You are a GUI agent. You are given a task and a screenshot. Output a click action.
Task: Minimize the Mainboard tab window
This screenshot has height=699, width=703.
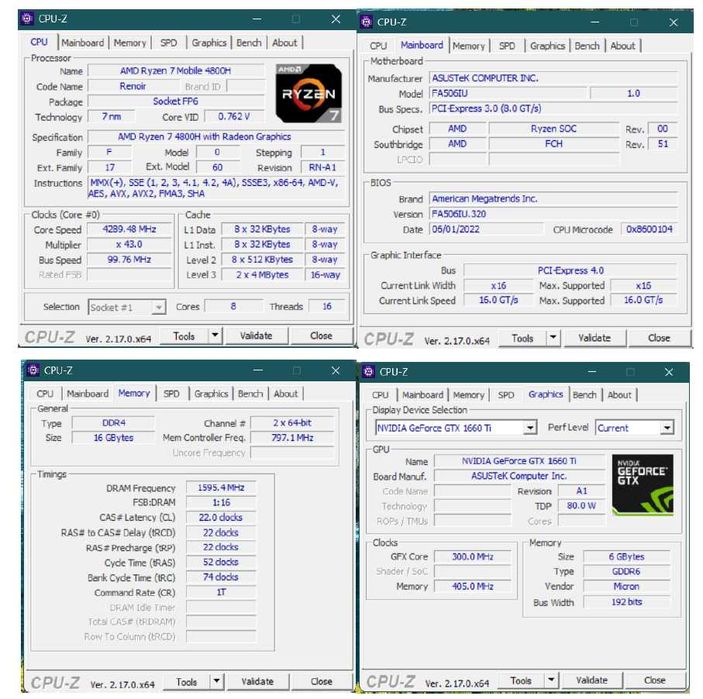[595, 22]
